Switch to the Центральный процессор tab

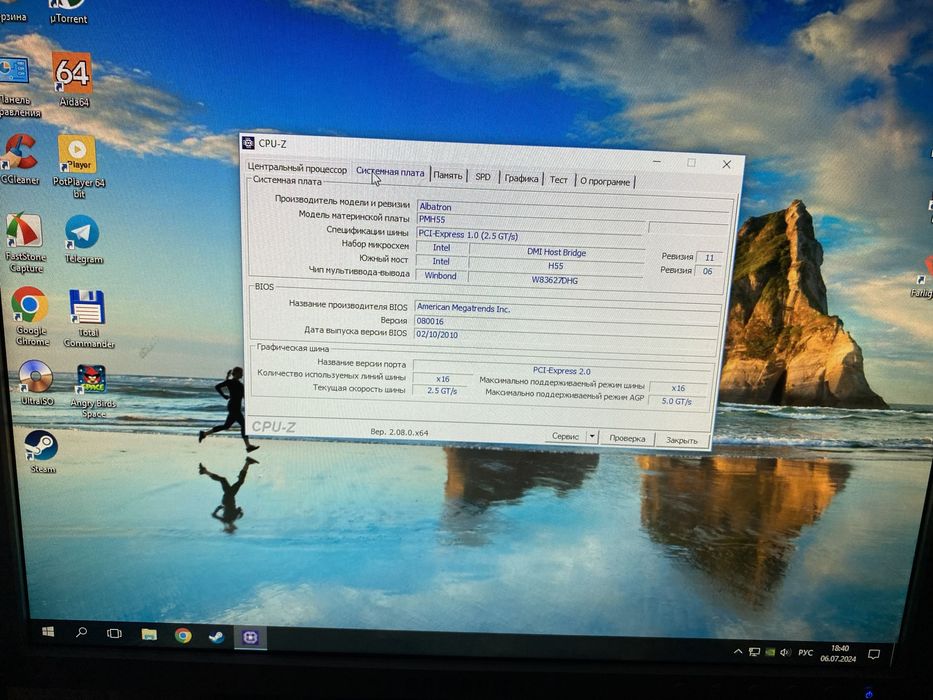click(x=296, y=168)
